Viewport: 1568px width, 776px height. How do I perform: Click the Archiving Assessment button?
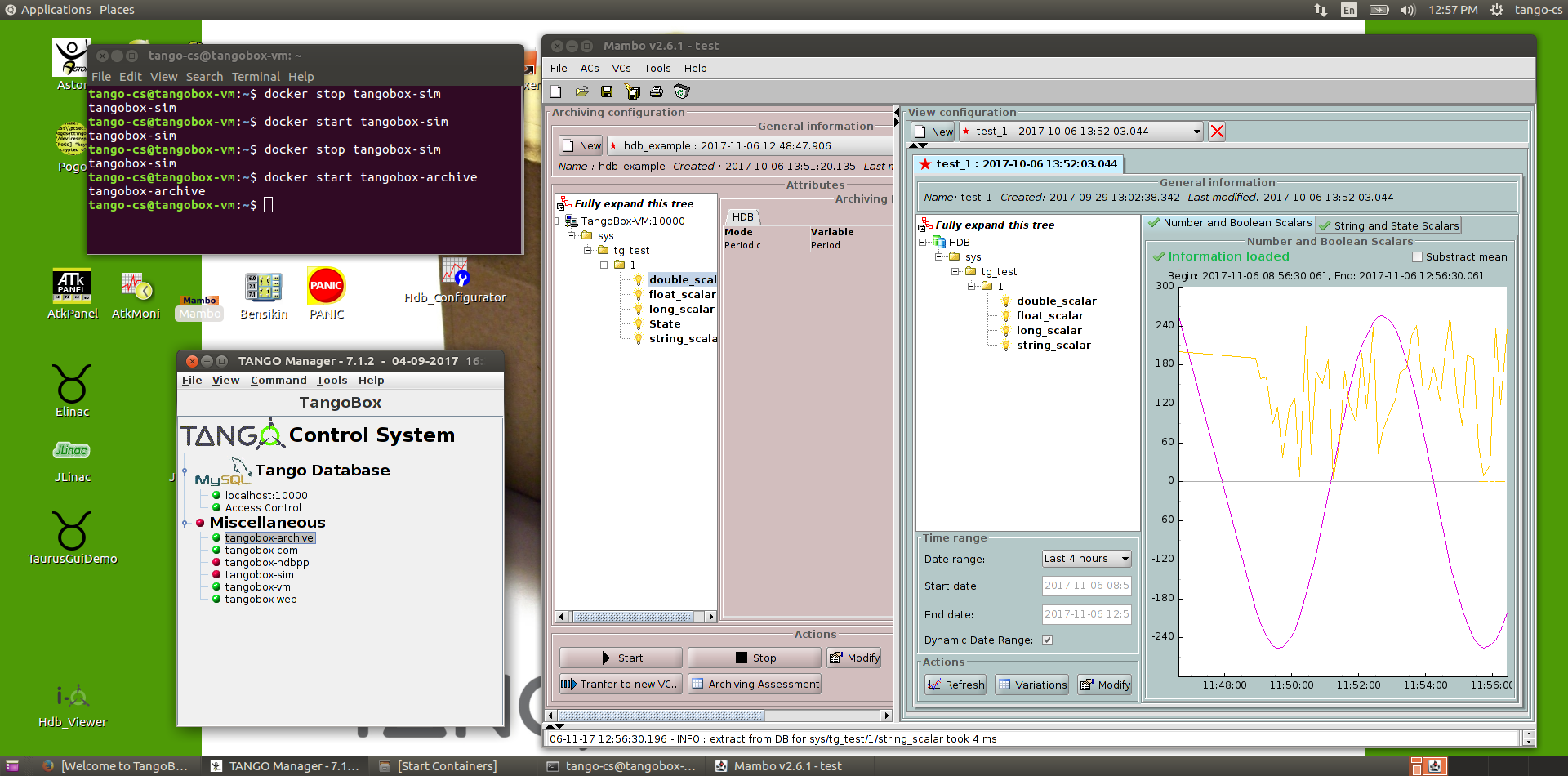[755, 685]
